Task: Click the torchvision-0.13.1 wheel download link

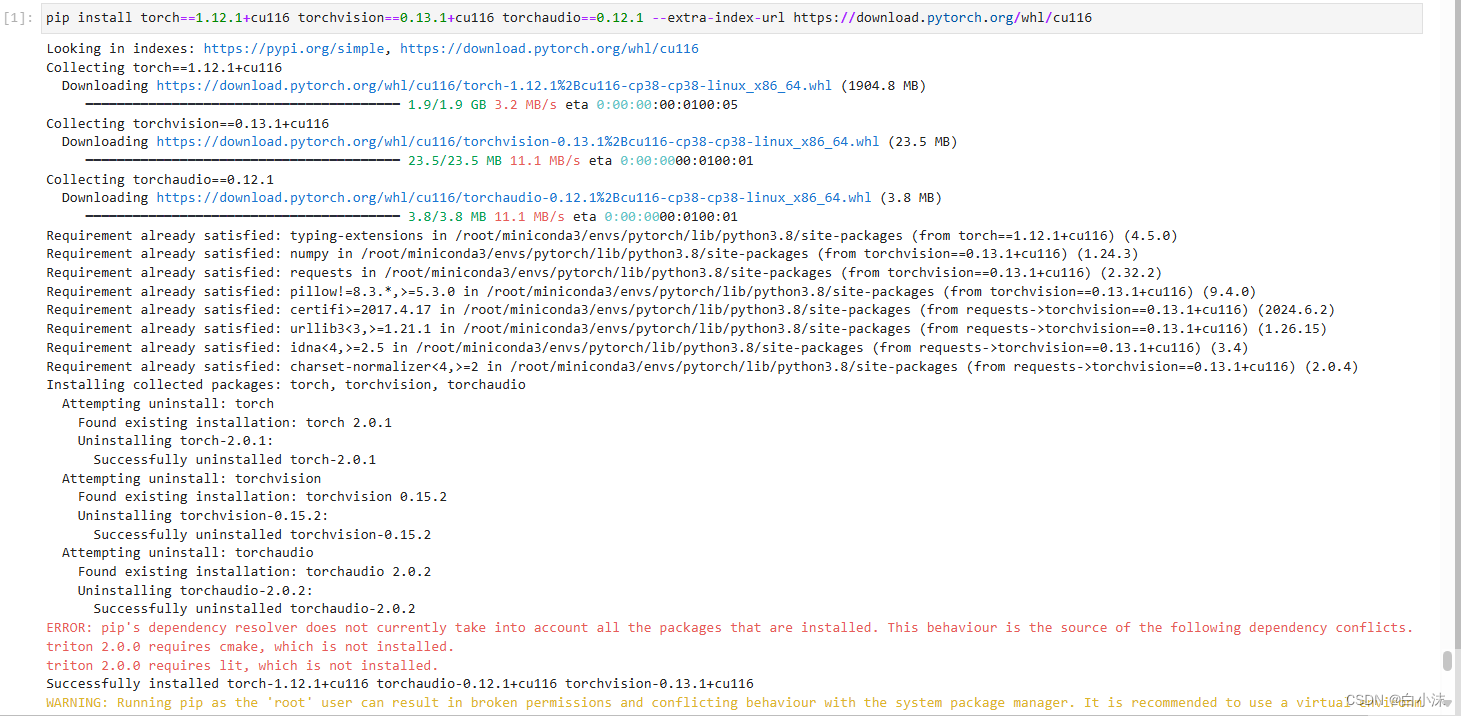Action: point(513,141)
